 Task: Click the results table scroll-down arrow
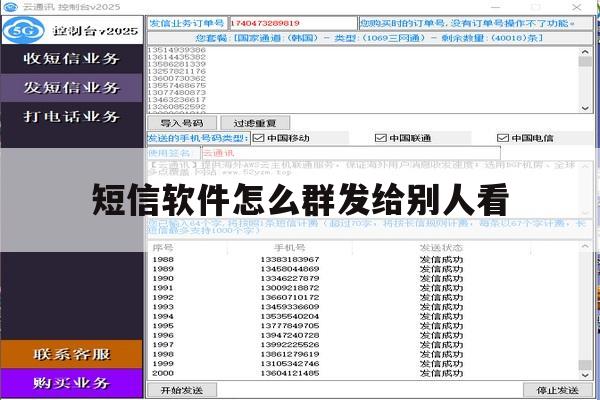(585, 375)
